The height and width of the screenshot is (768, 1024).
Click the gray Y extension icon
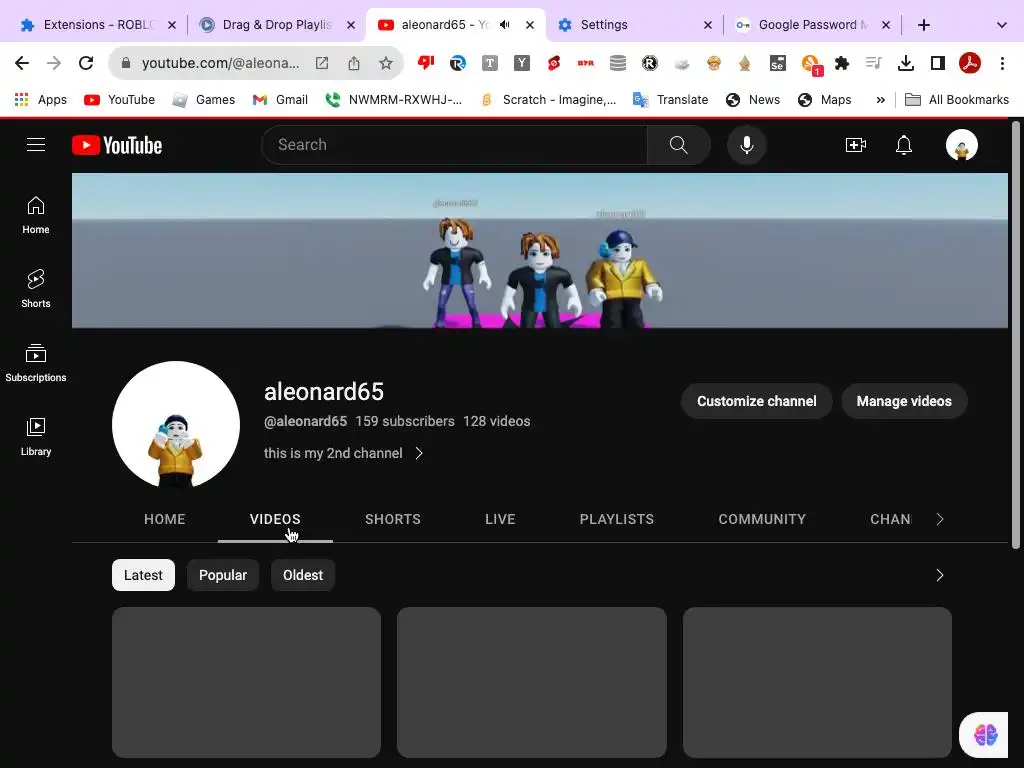click(x=522, y=63)
